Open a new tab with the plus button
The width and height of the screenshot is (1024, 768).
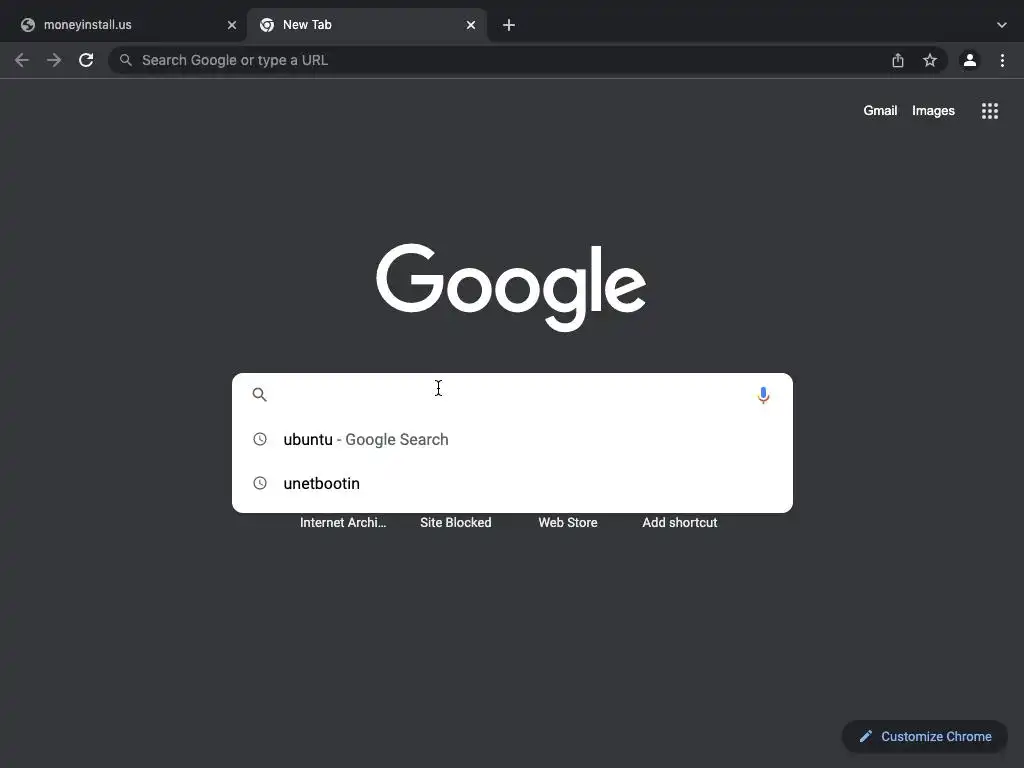click(x=509, y=25)
